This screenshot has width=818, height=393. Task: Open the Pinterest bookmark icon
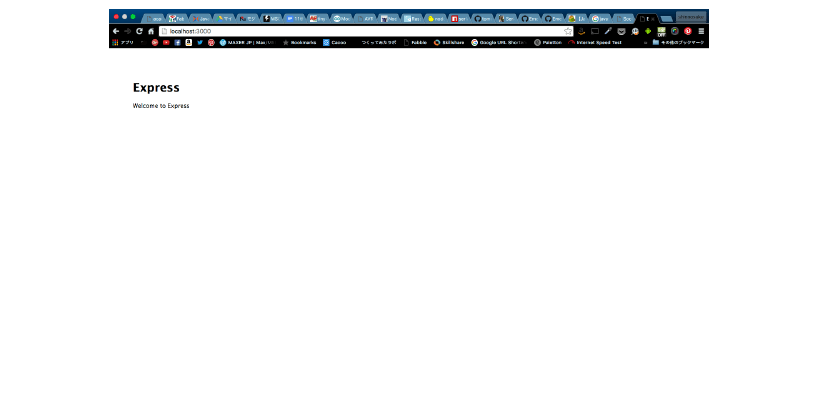[x=211, y=43]
